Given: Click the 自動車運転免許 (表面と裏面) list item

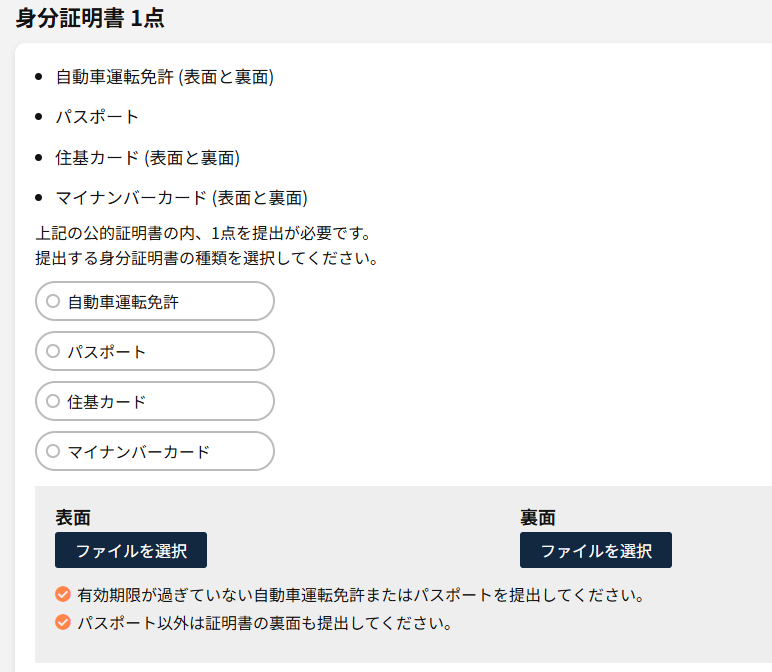Looking at the screenshot, I should coord(165,77).
